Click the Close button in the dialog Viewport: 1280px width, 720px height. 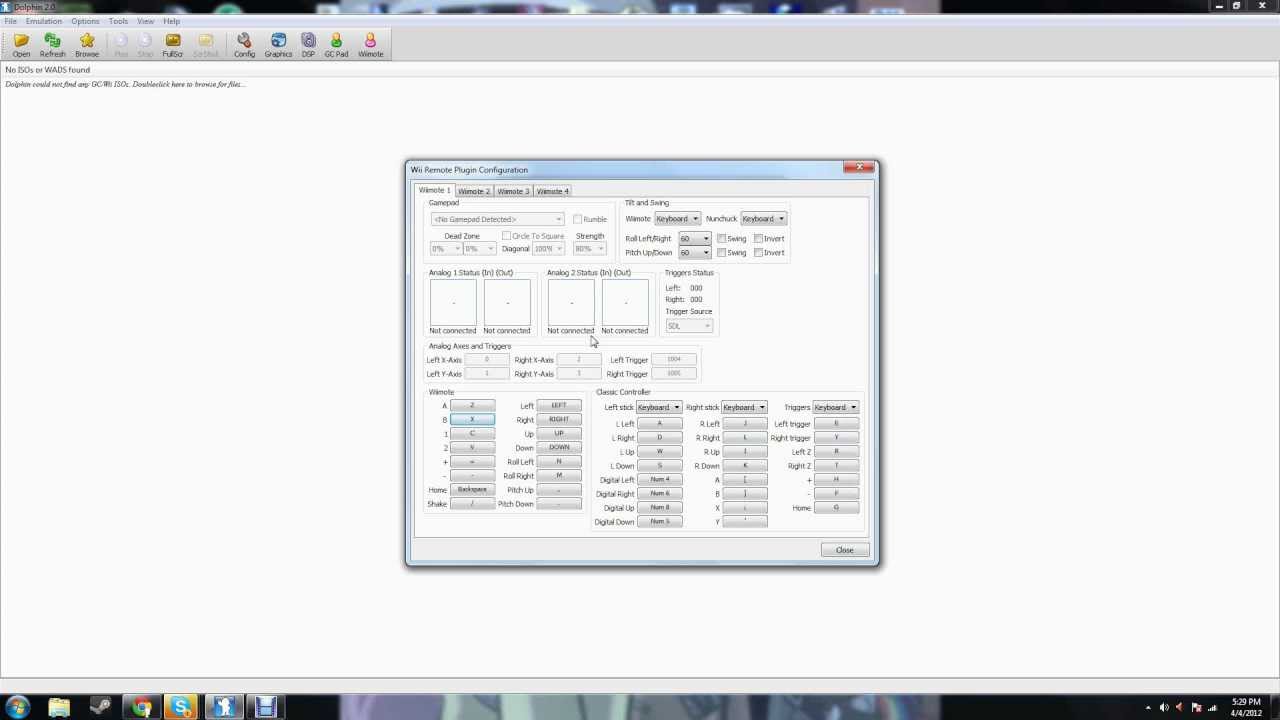845,550
